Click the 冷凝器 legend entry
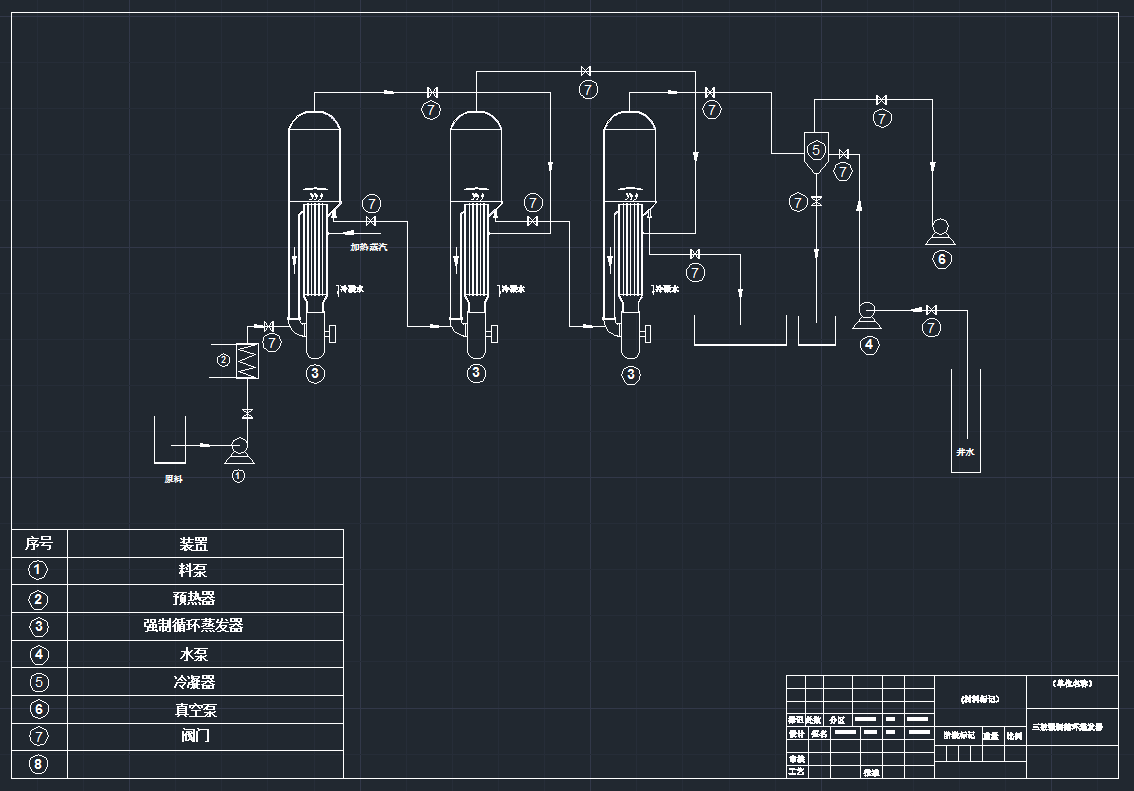 194,683
